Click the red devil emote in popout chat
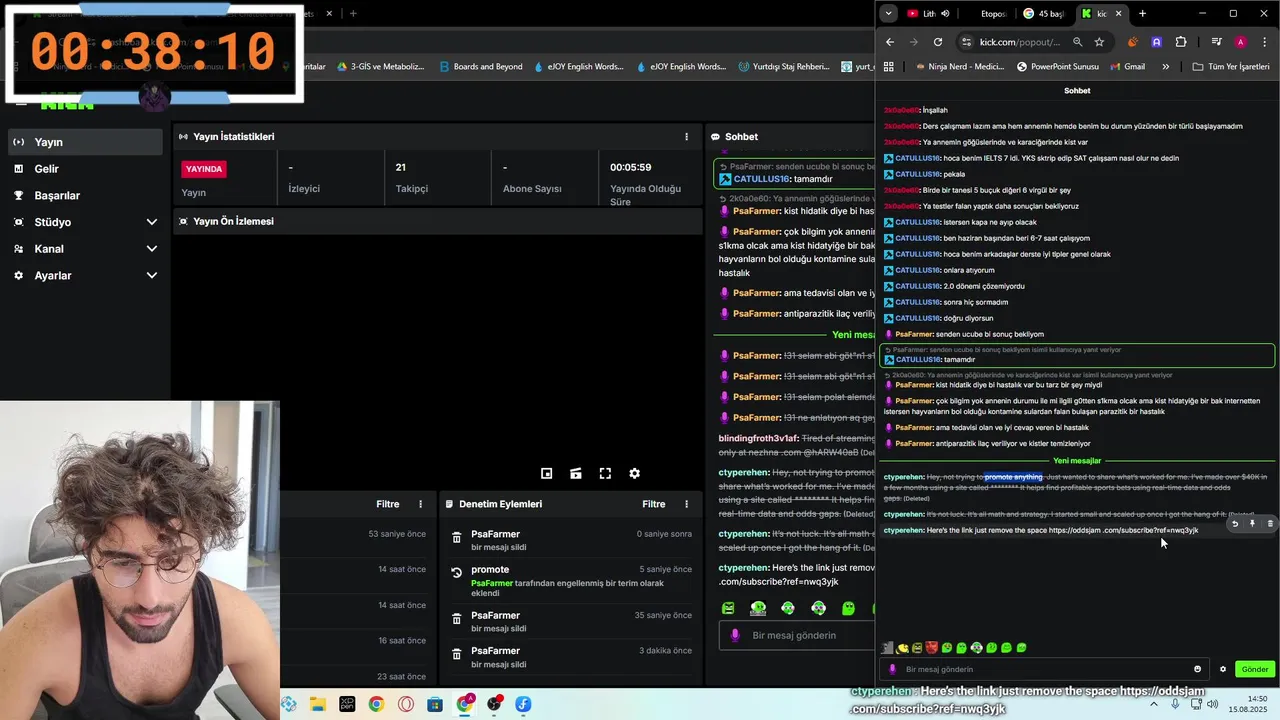 (932, 648)
